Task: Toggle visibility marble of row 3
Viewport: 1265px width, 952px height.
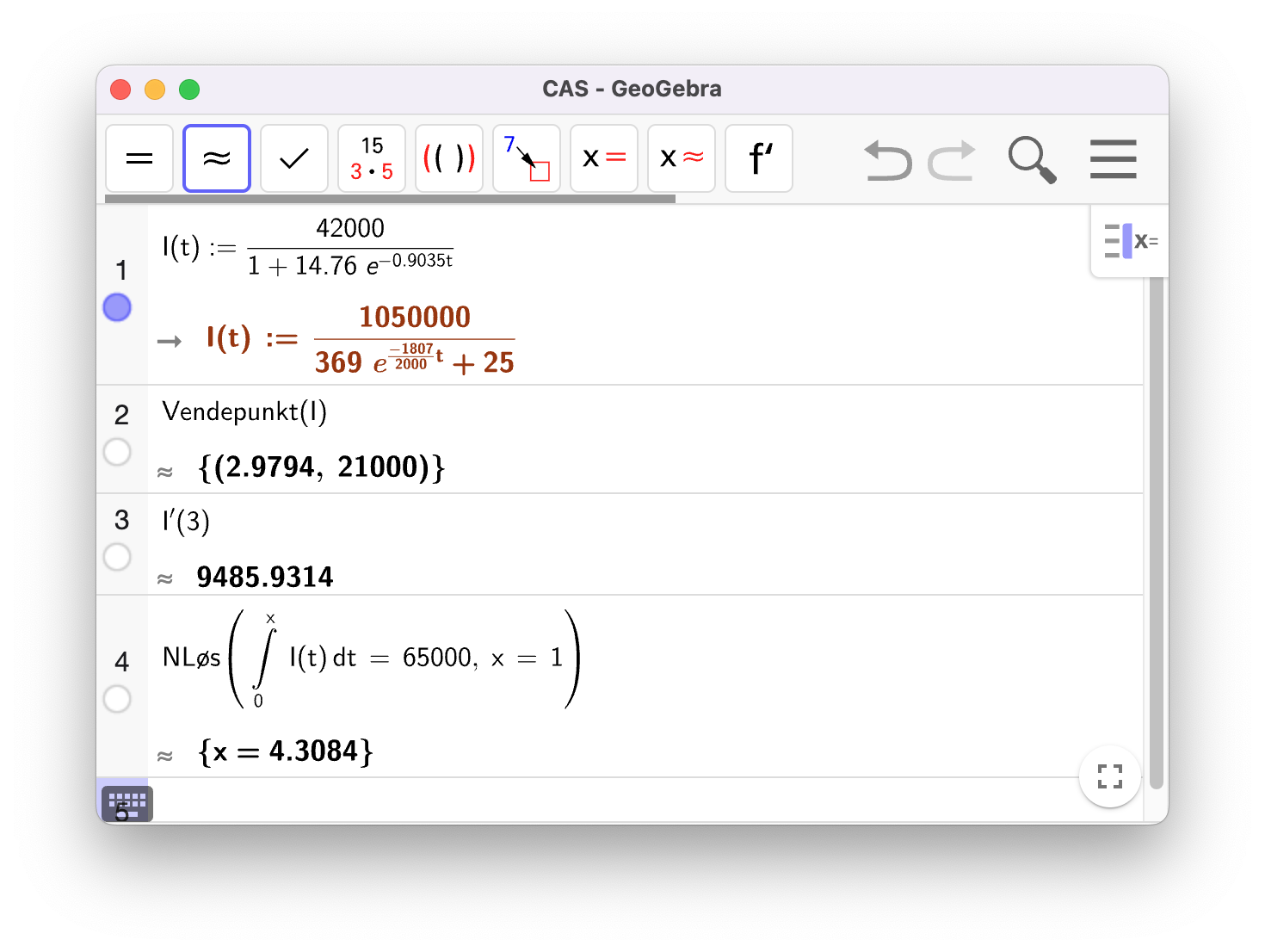Action: [117, 557]
